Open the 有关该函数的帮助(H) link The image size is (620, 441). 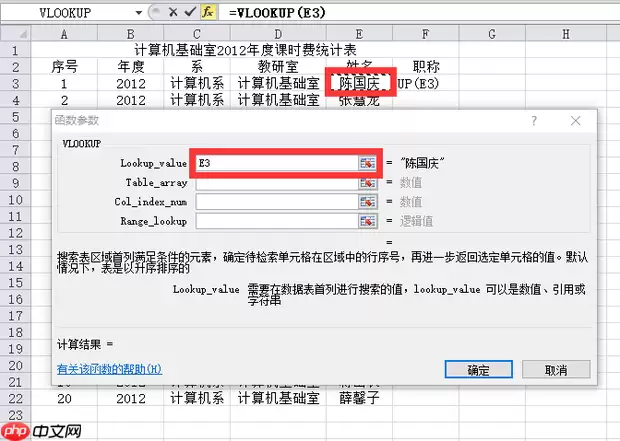pyautogui.click(x=110, y=369)
